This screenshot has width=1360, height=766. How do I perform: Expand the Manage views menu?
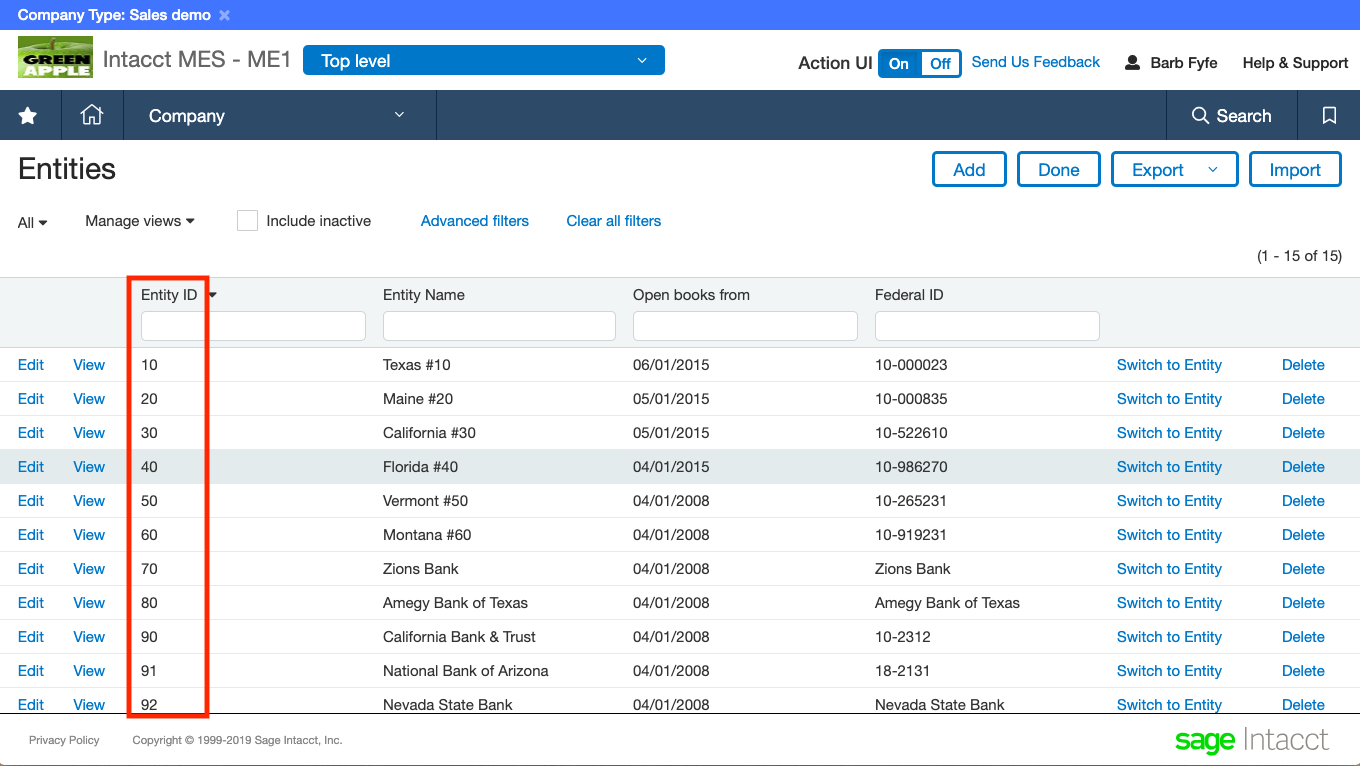[x=140, y=221]
